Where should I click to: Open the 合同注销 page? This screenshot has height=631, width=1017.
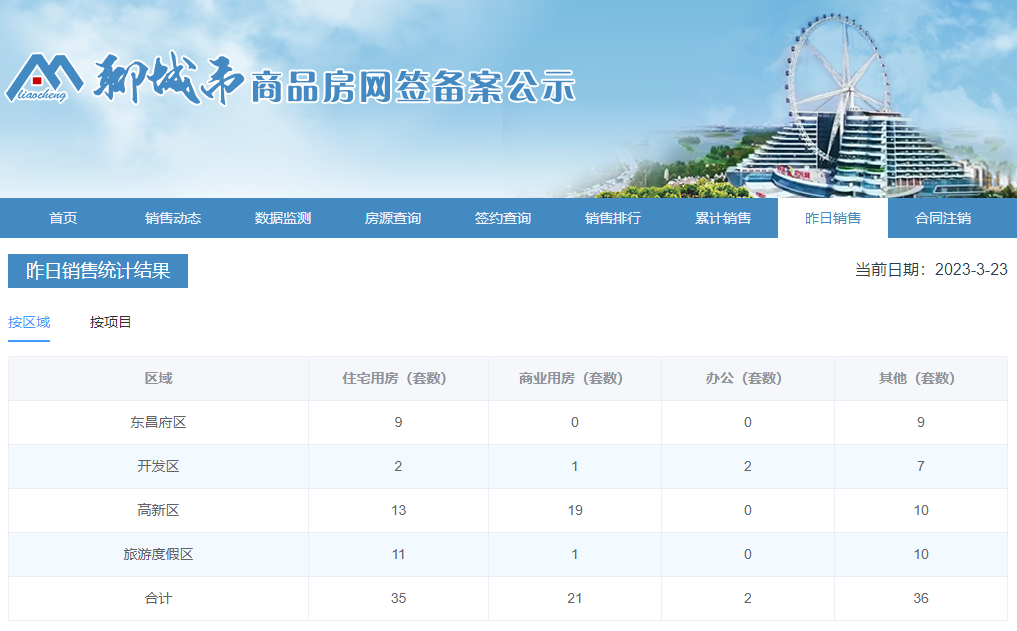point(943,218)
